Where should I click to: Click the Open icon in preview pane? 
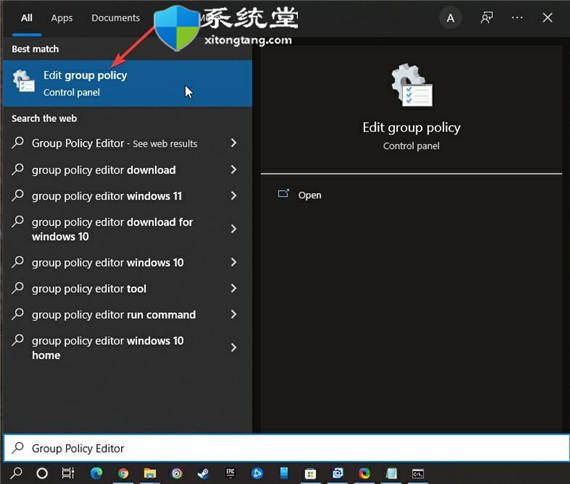[x=284, y=194]
